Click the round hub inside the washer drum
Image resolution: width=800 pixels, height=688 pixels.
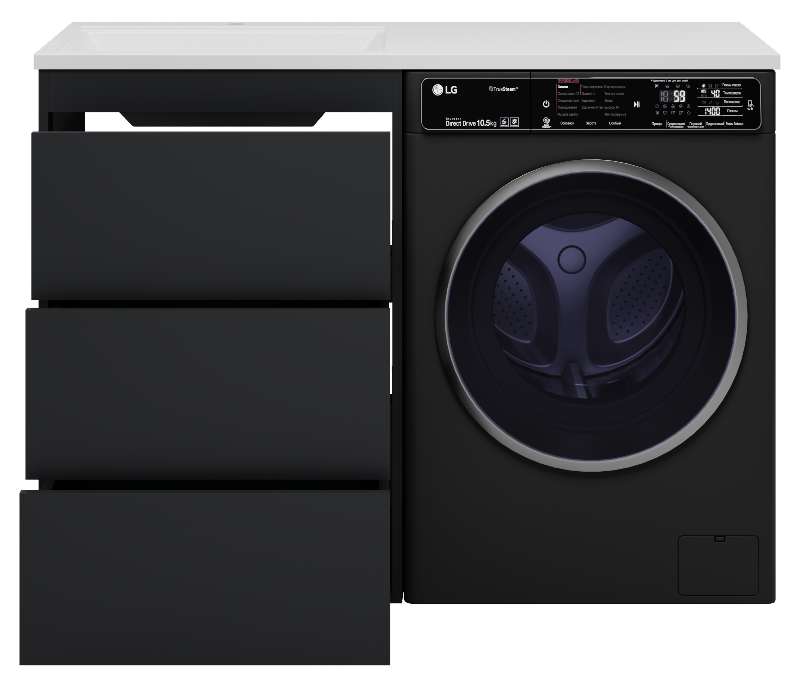[x=571, y=259]
